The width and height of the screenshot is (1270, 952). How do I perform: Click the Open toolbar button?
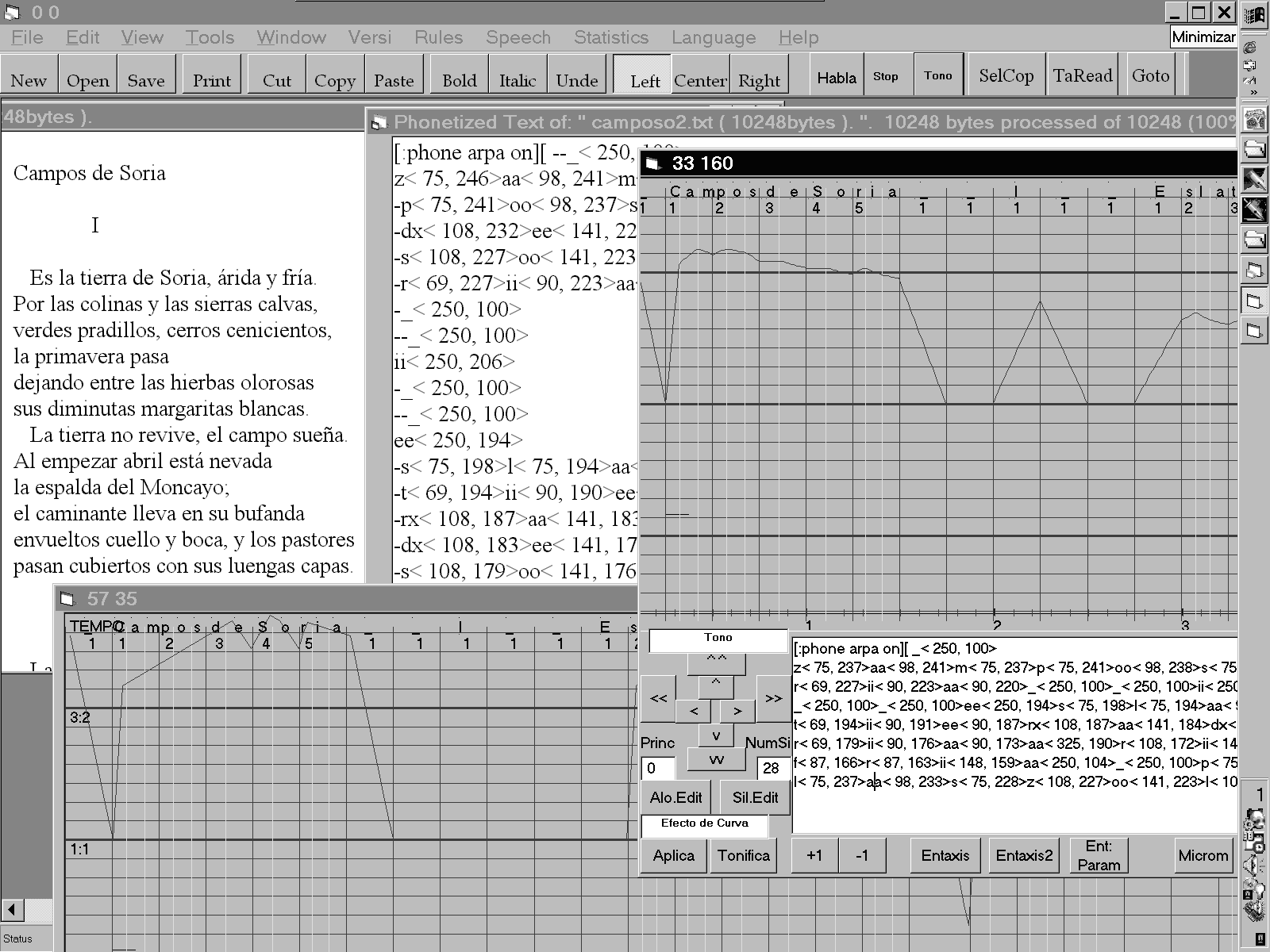point(87,75)
